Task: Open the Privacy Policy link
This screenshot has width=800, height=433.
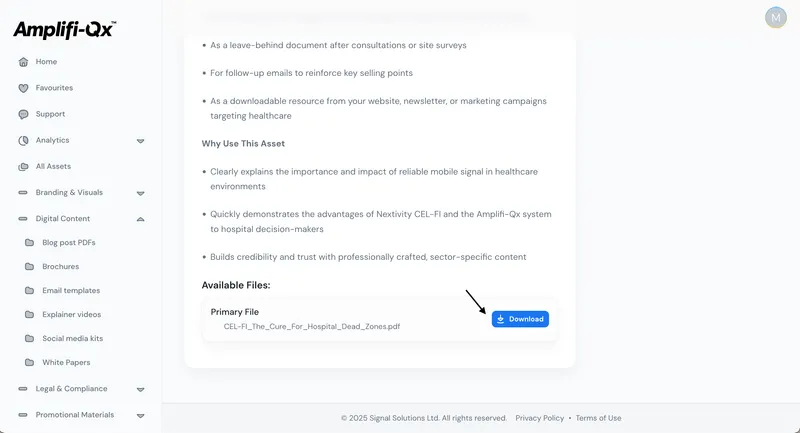Action: pos(539,418)
